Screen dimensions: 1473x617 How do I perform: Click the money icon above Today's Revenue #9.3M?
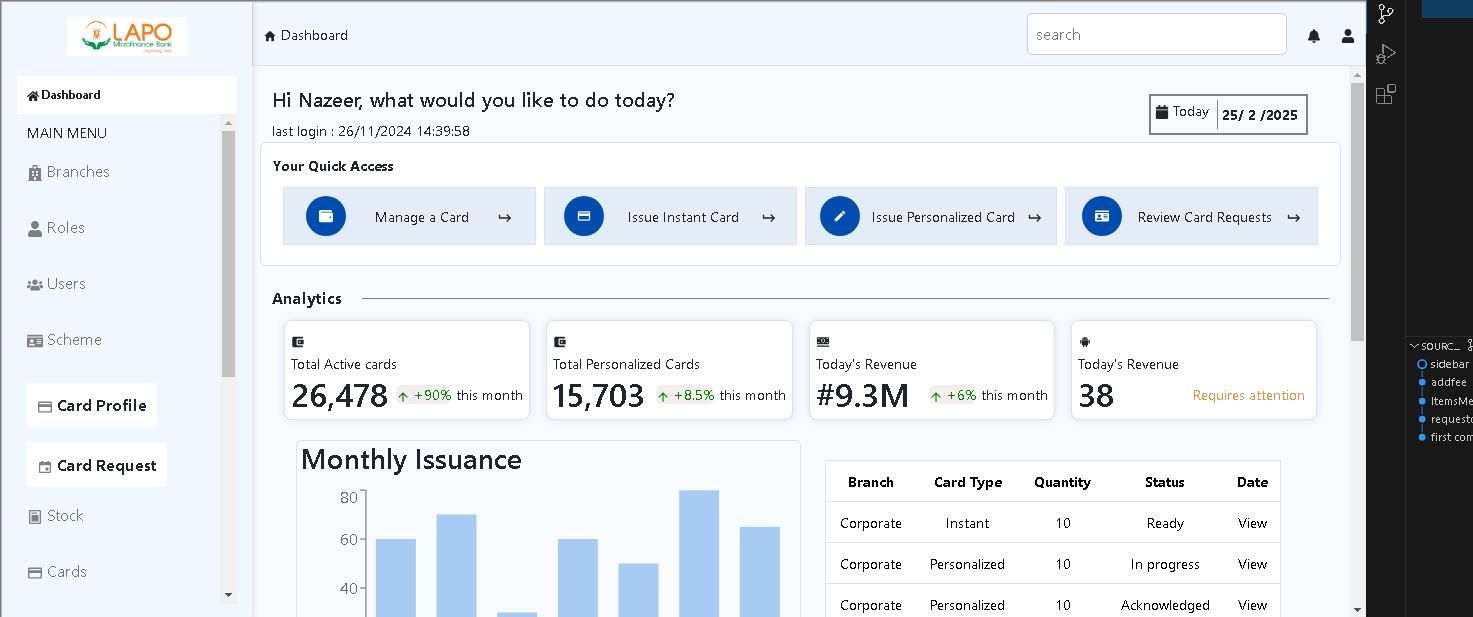coord(823,342)
